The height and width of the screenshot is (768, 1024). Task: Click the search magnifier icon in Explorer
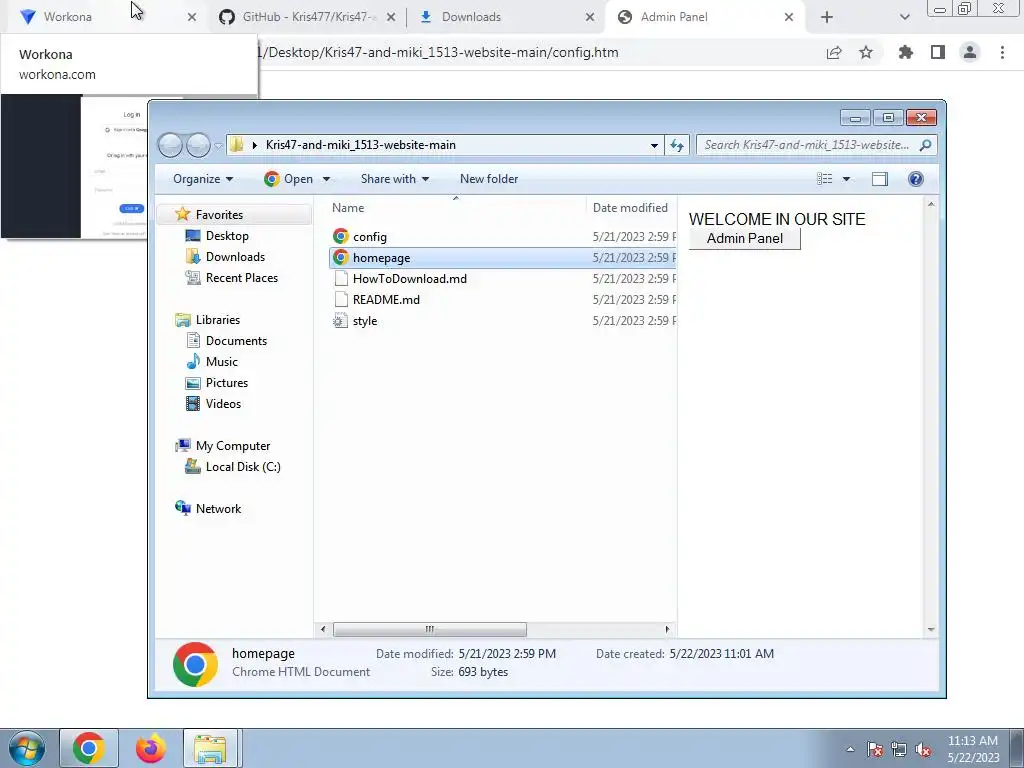point(925,145)
